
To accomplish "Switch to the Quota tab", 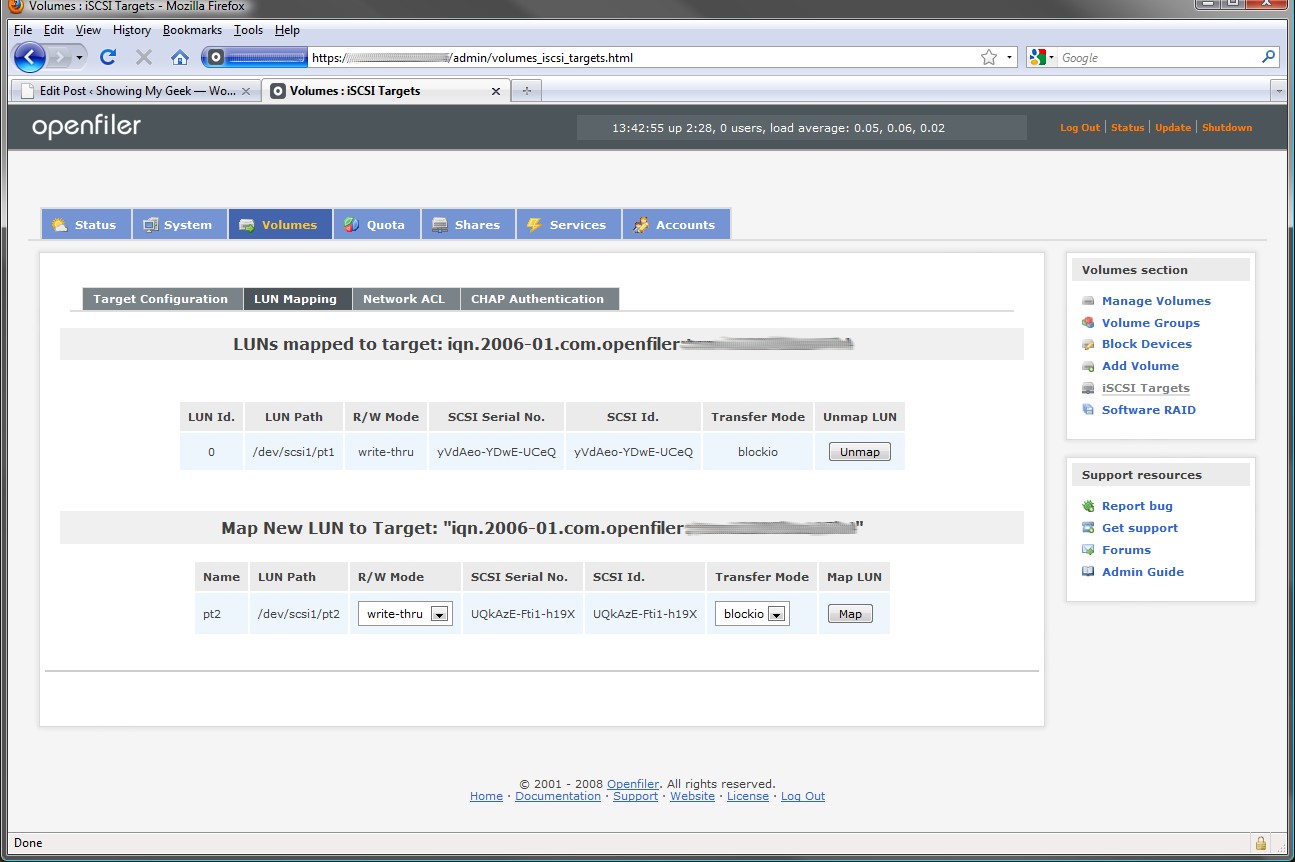I will tap(376, 224).
